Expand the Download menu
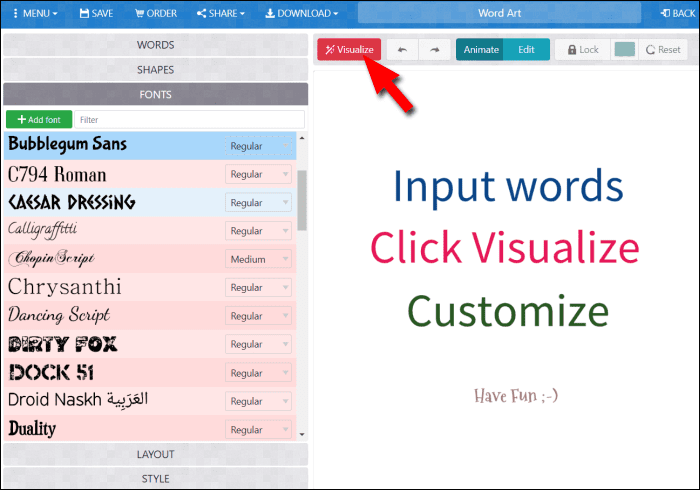The height and width of the screenshot is (490, 700). click(301, 13)
